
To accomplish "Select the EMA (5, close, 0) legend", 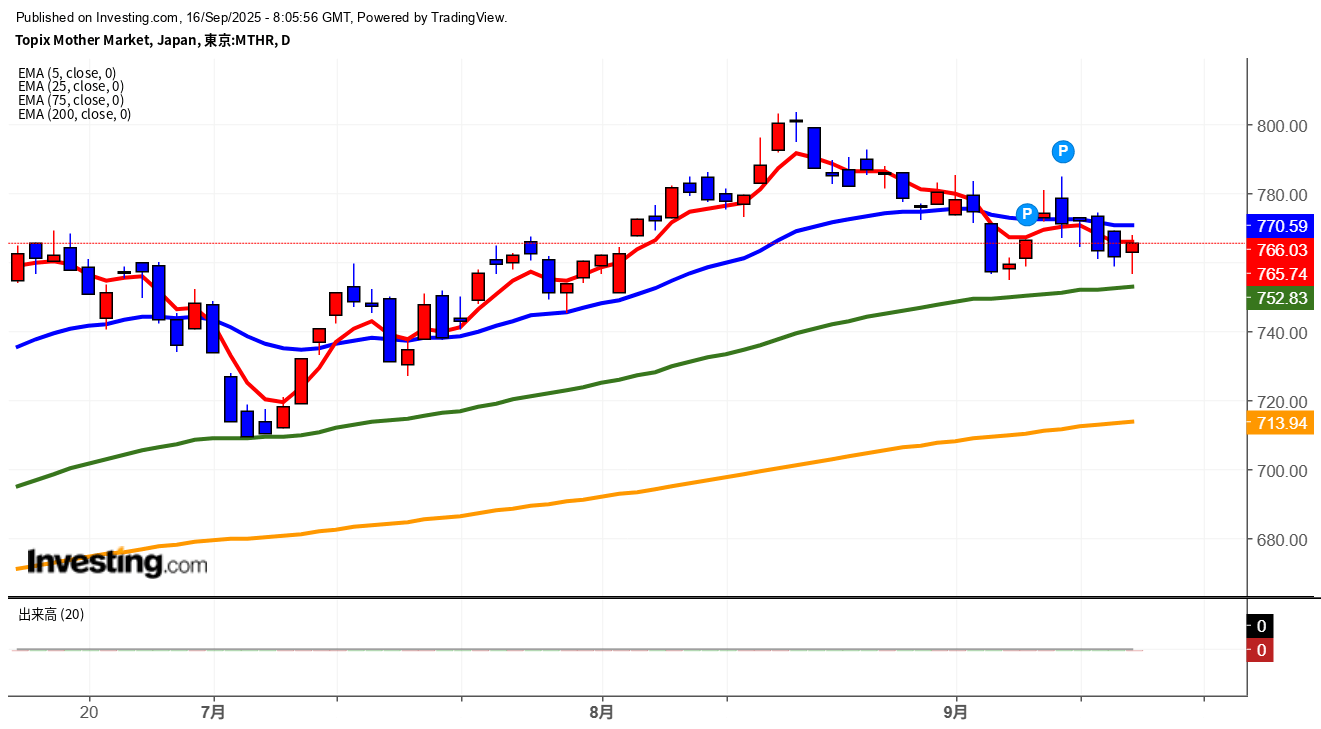I will [x=67, y=73].
